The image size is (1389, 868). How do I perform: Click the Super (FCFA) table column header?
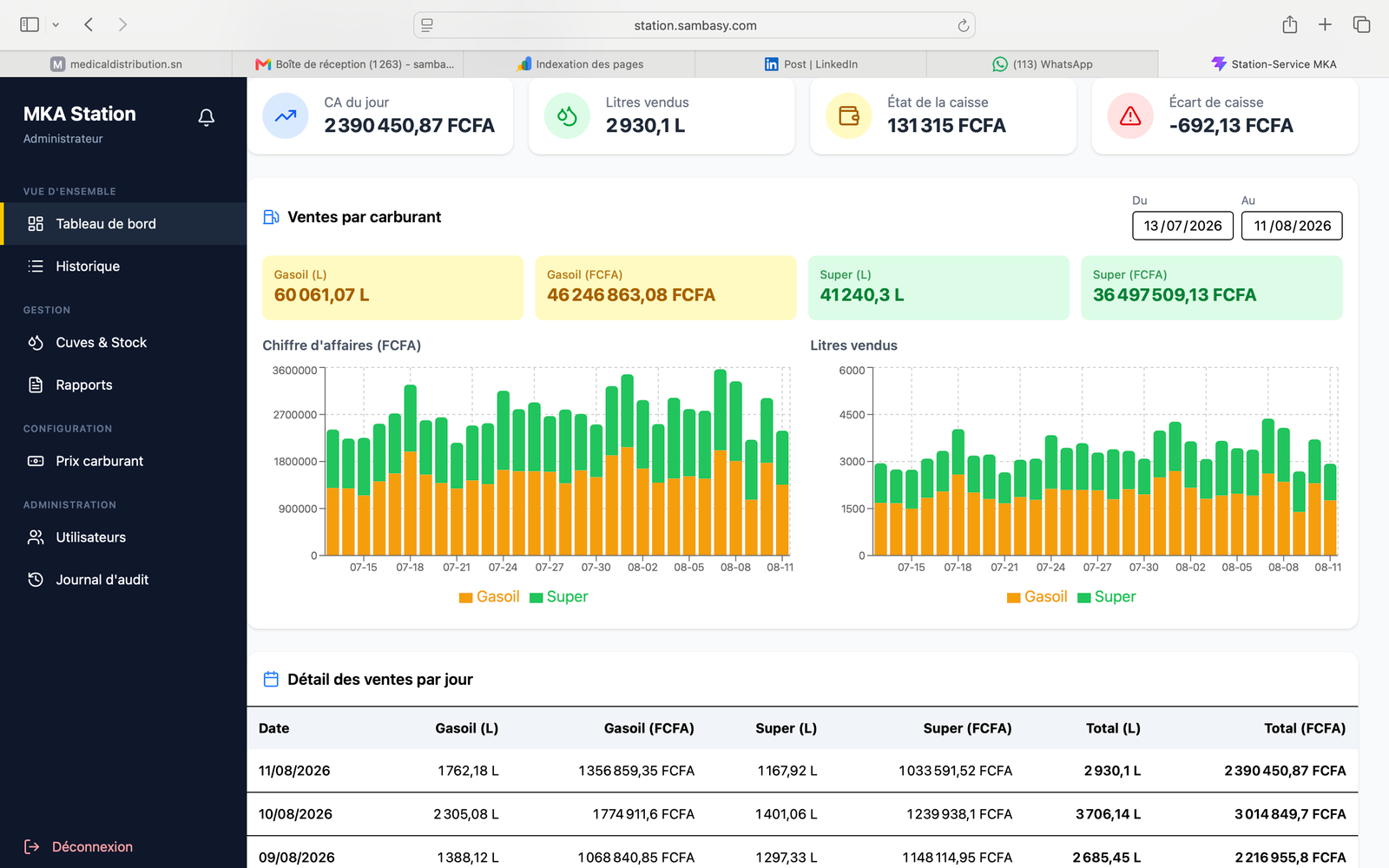pyautogui.click(x=967, y=728)
